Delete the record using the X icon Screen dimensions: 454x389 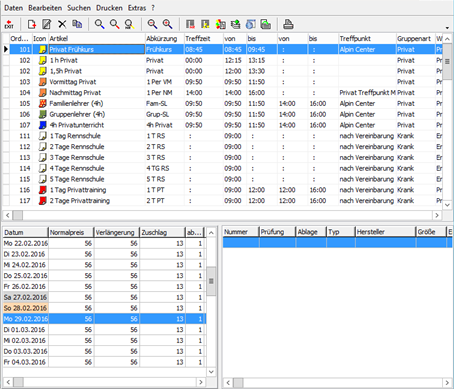[x=62, y=24]
